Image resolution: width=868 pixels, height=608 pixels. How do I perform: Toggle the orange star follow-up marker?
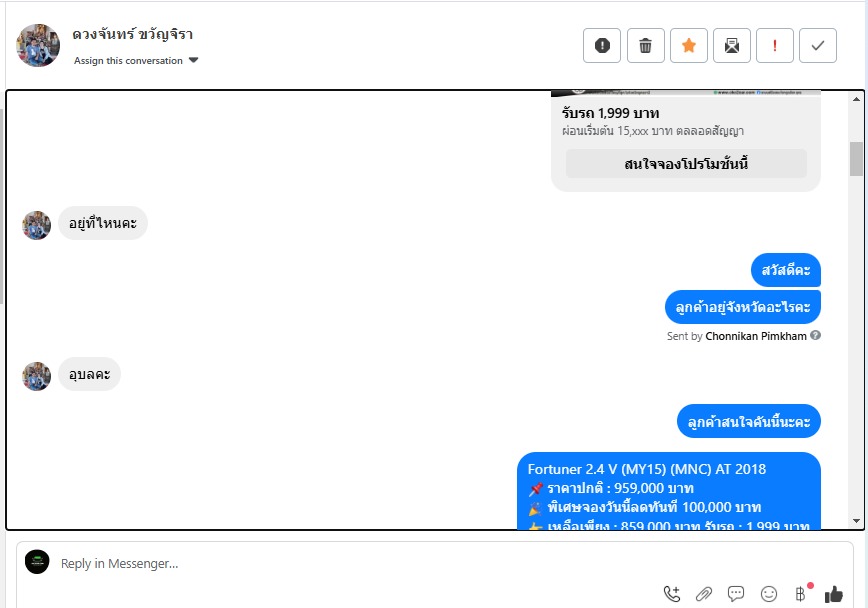click(689, 45)
